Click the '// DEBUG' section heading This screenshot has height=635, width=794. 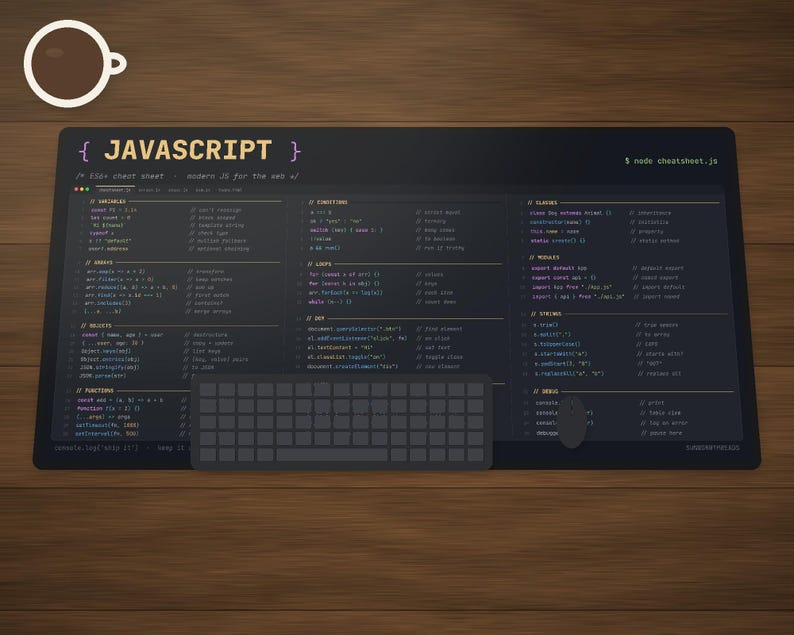point(546,391)
